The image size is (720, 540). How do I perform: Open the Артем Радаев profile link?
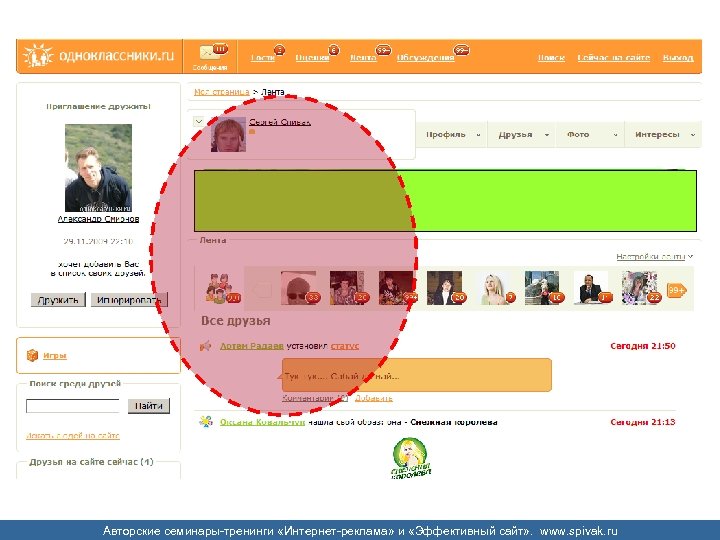(252, 346)
